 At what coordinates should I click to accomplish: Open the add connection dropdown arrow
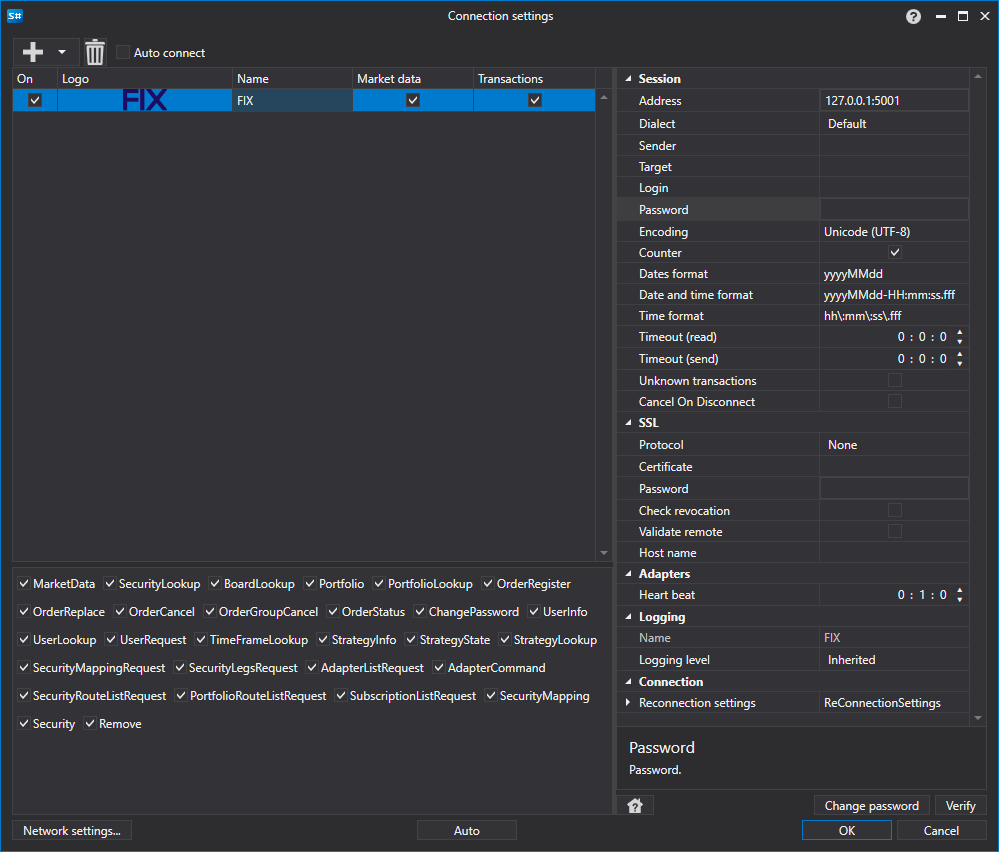(x=62, y=52)
